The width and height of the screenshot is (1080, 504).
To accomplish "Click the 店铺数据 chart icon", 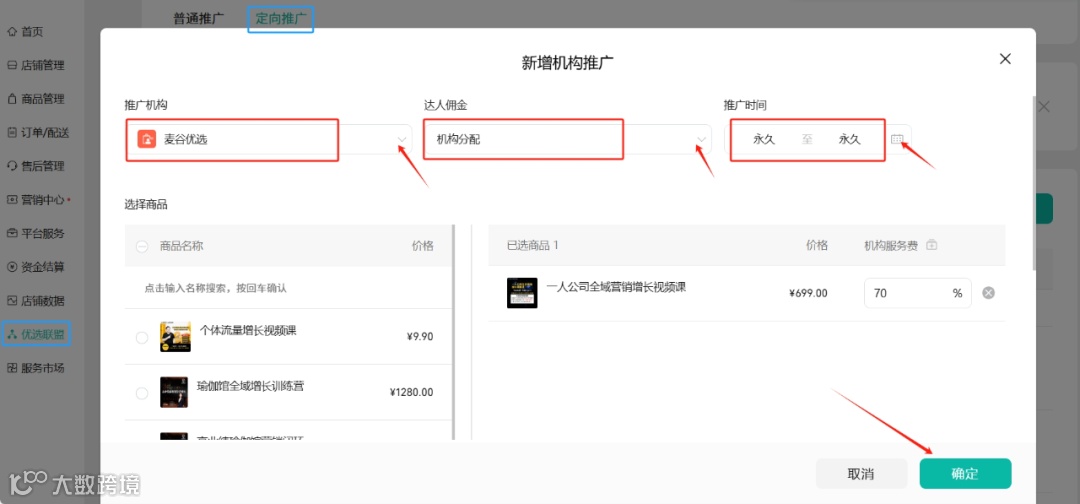I will [12, 301].
